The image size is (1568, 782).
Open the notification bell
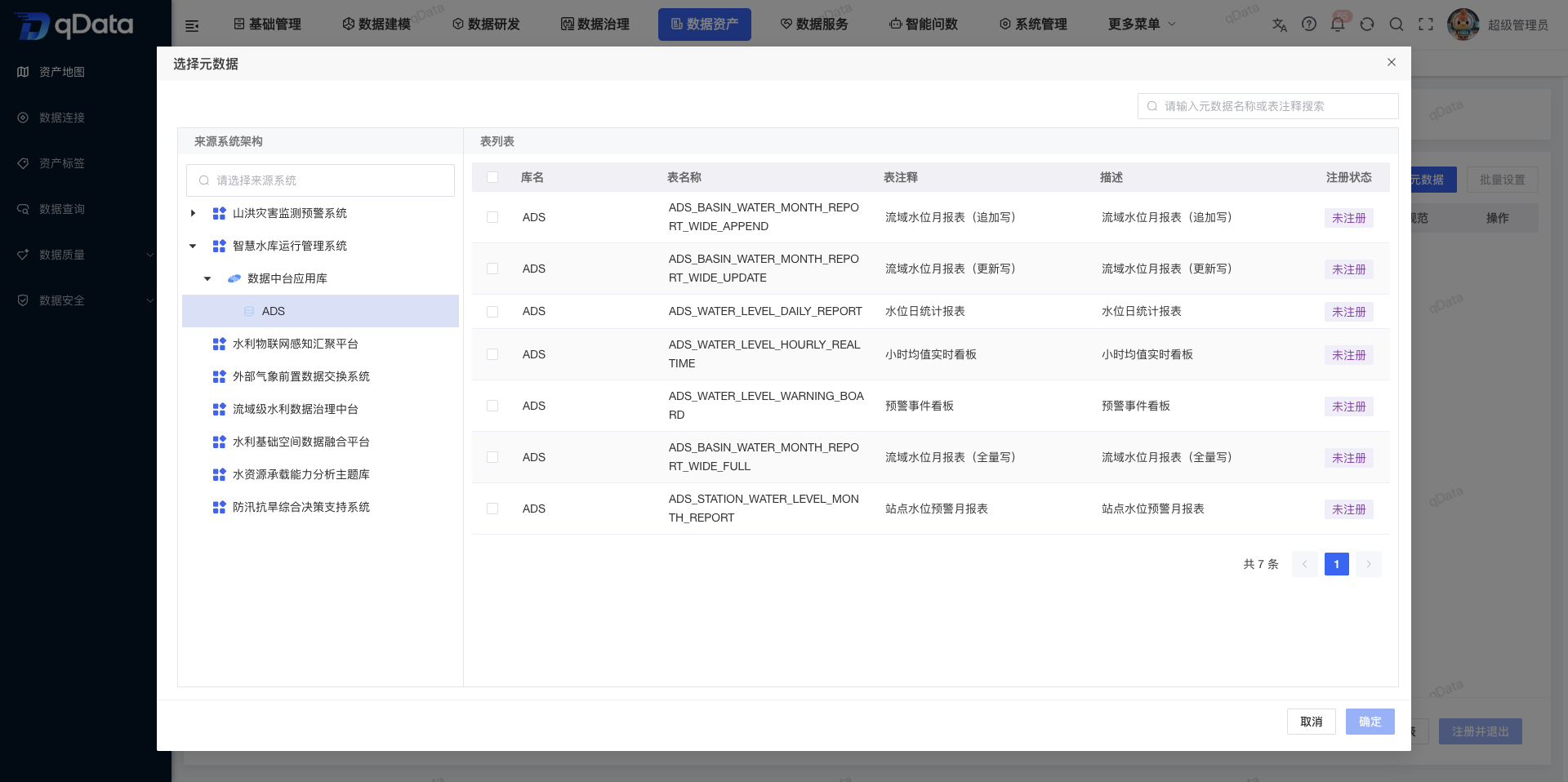(1338, 24)
